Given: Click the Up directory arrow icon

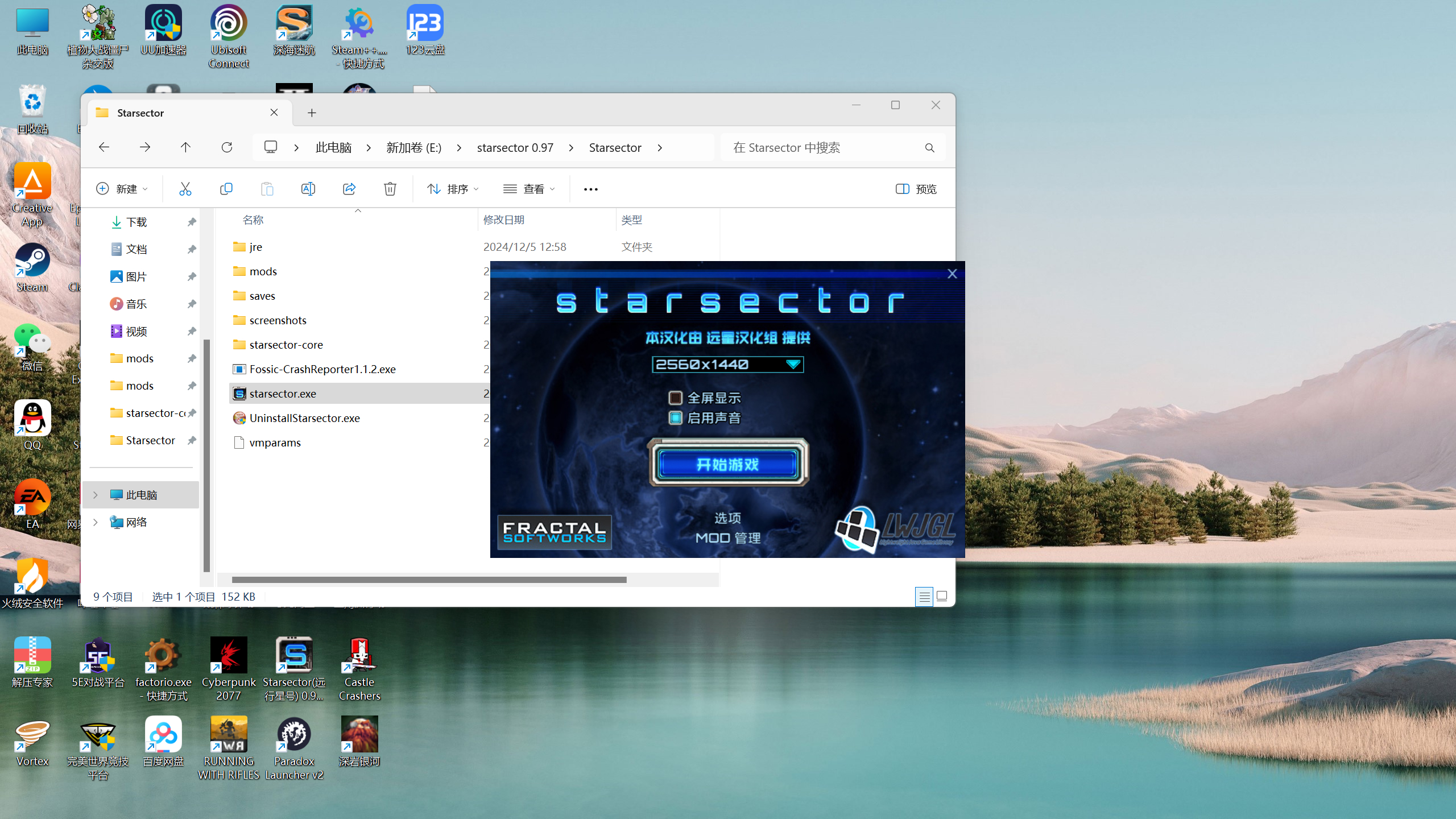Looking at the screenshot, I should tap(185, 147).
